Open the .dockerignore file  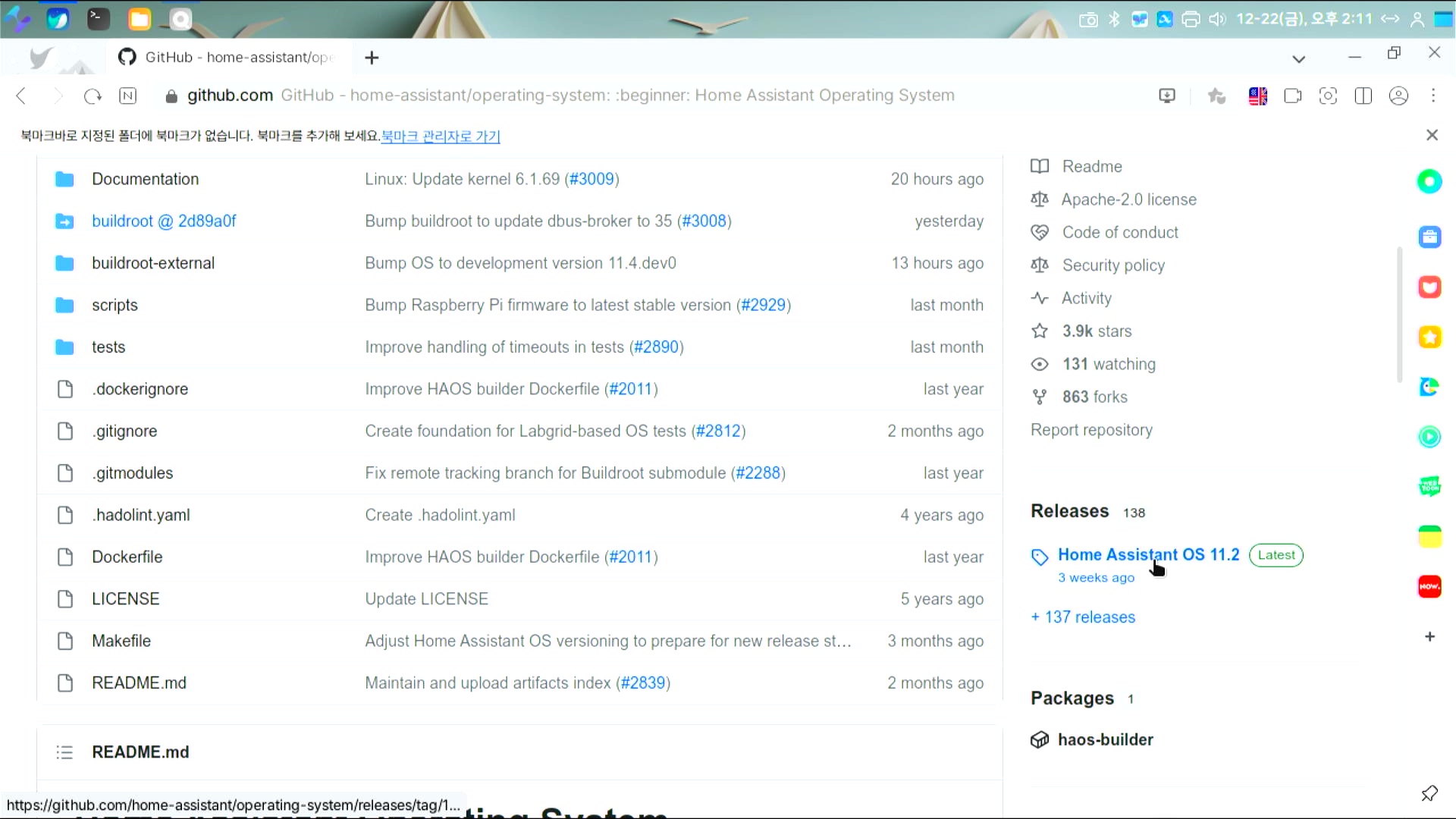point(140,389)
